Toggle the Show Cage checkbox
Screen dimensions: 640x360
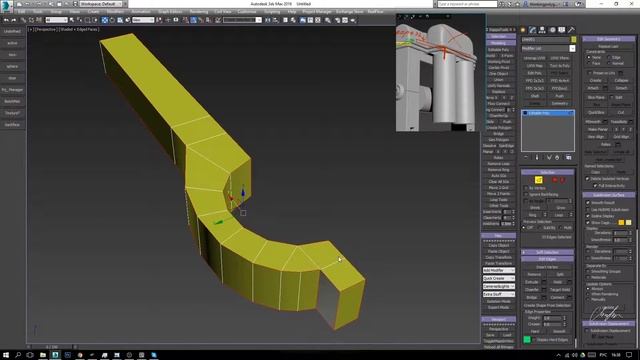(x=588, y=222)
